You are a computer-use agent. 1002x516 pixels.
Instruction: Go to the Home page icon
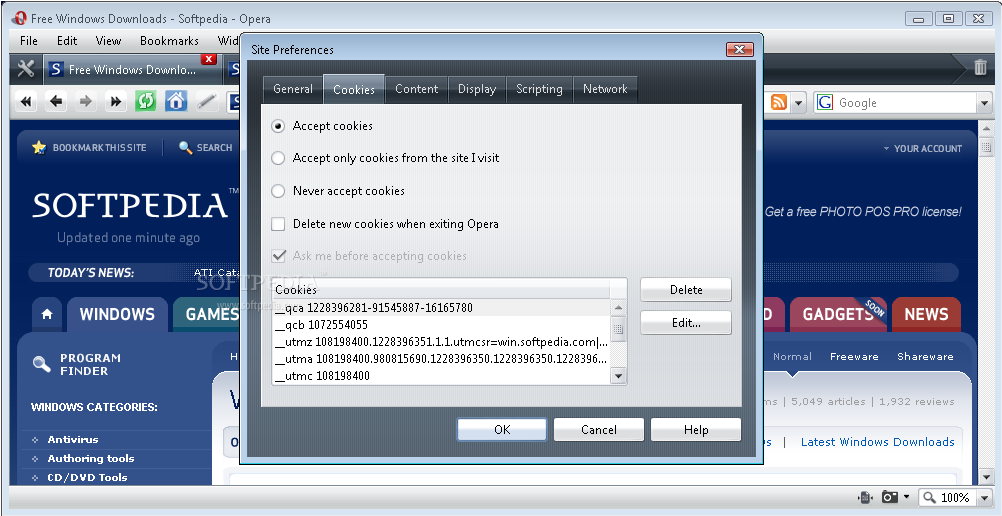pos(176,101)
